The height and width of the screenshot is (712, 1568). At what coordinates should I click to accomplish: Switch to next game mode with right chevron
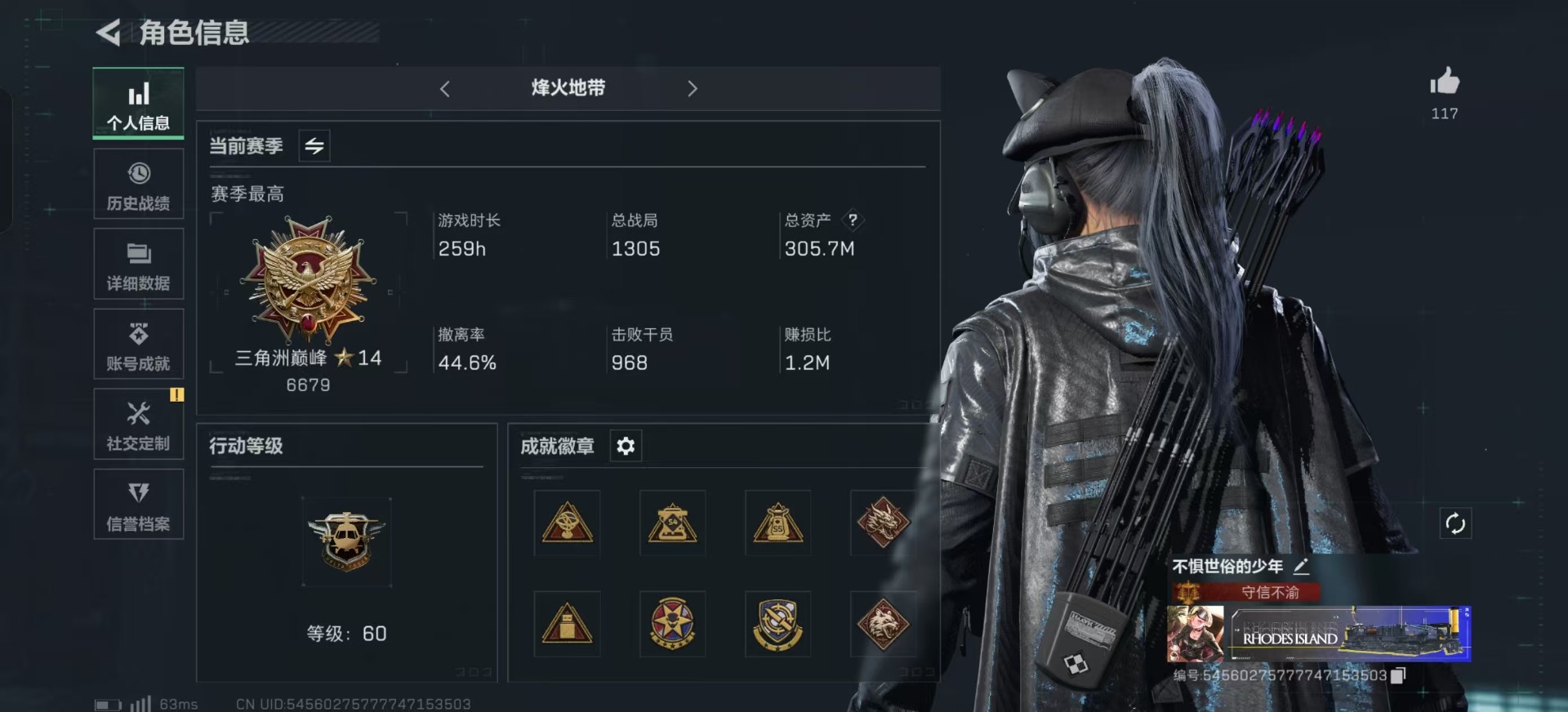[692, 88]
